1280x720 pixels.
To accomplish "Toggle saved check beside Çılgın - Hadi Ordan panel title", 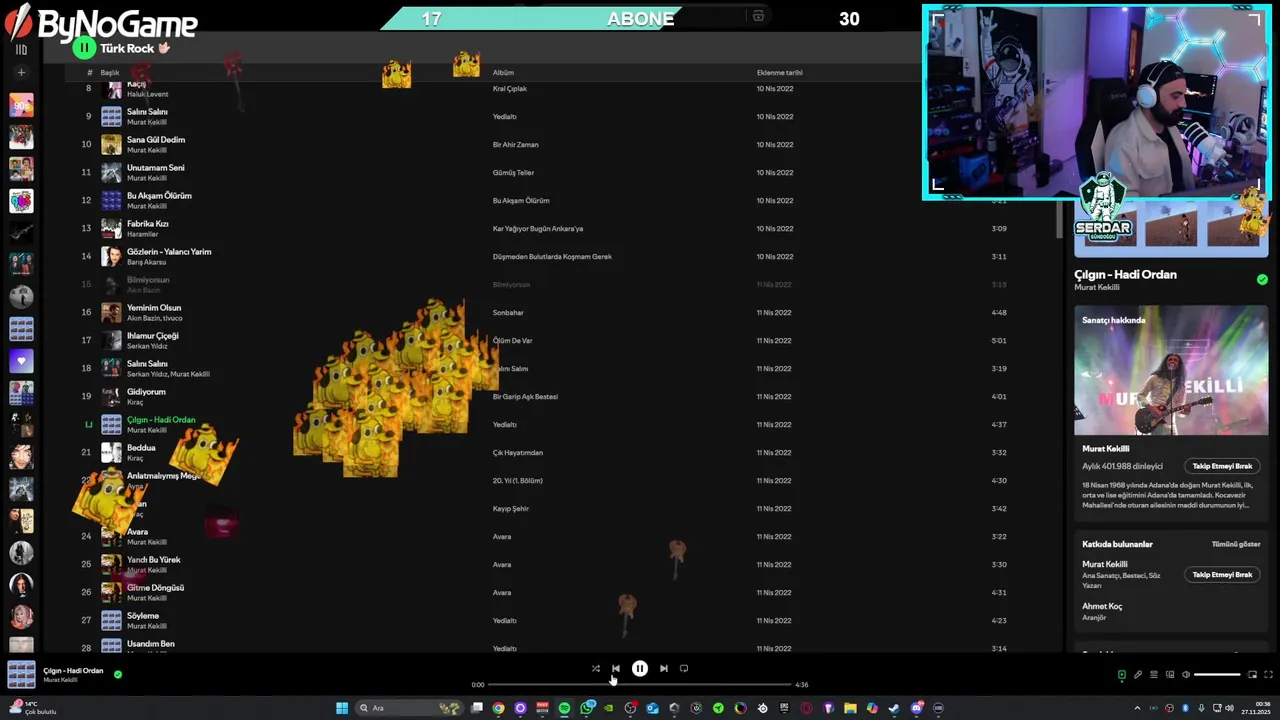I will coord(1262,280).
